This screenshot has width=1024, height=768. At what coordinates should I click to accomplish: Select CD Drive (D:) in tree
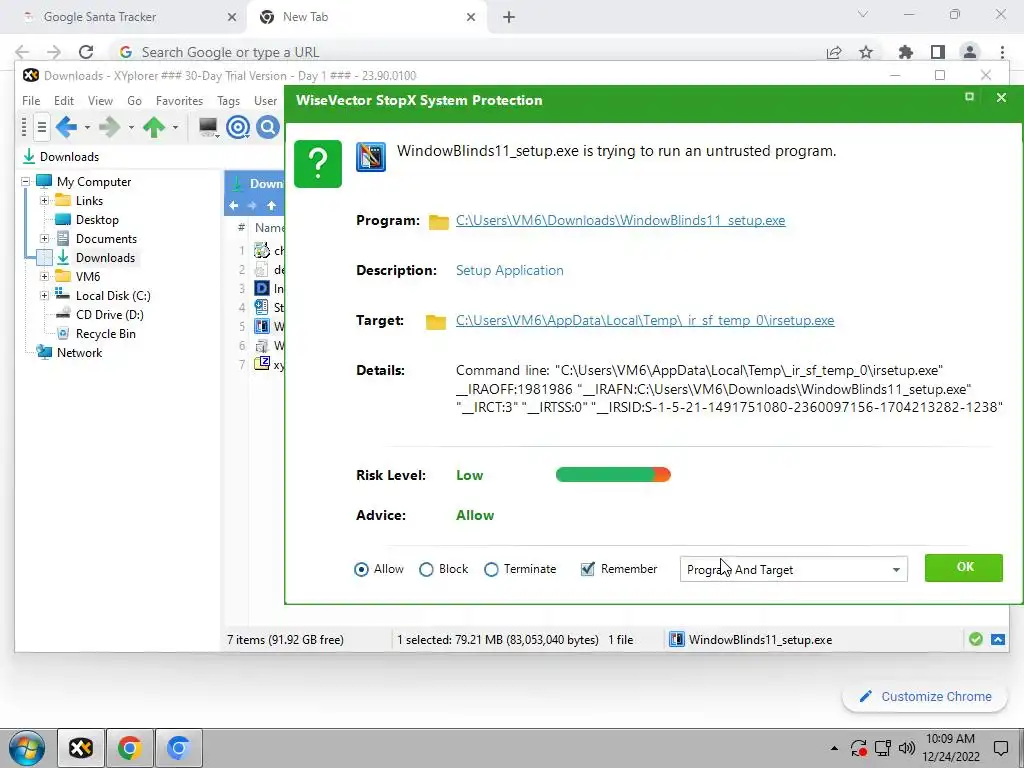(109, 315)
